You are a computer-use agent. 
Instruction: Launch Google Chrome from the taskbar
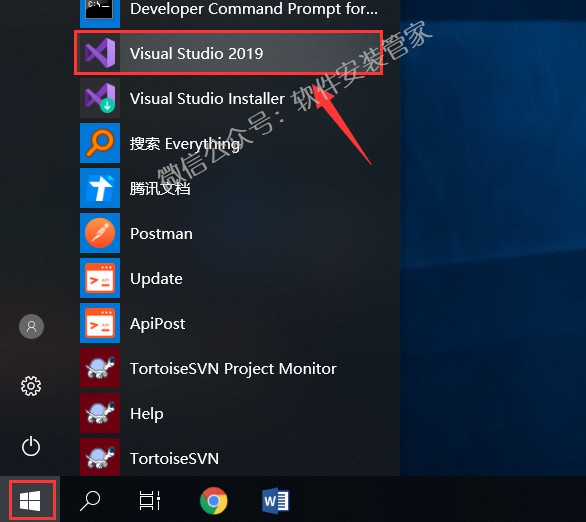tap(214, 501)
